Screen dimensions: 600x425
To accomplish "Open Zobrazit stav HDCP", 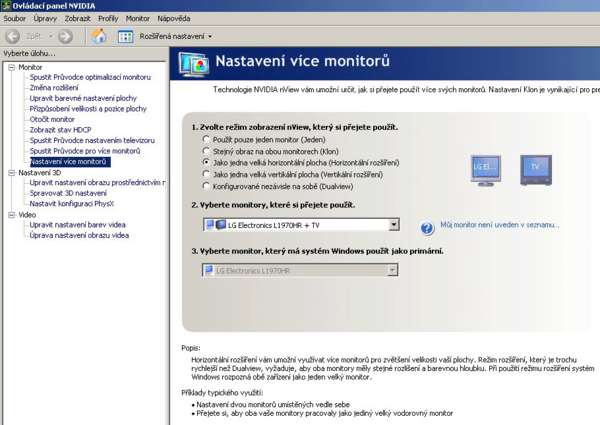I will (x=60, y=130).
